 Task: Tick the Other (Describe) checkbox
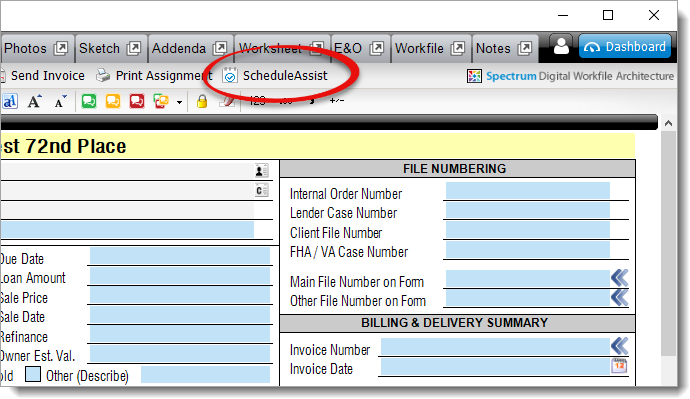tap(33, 375)
